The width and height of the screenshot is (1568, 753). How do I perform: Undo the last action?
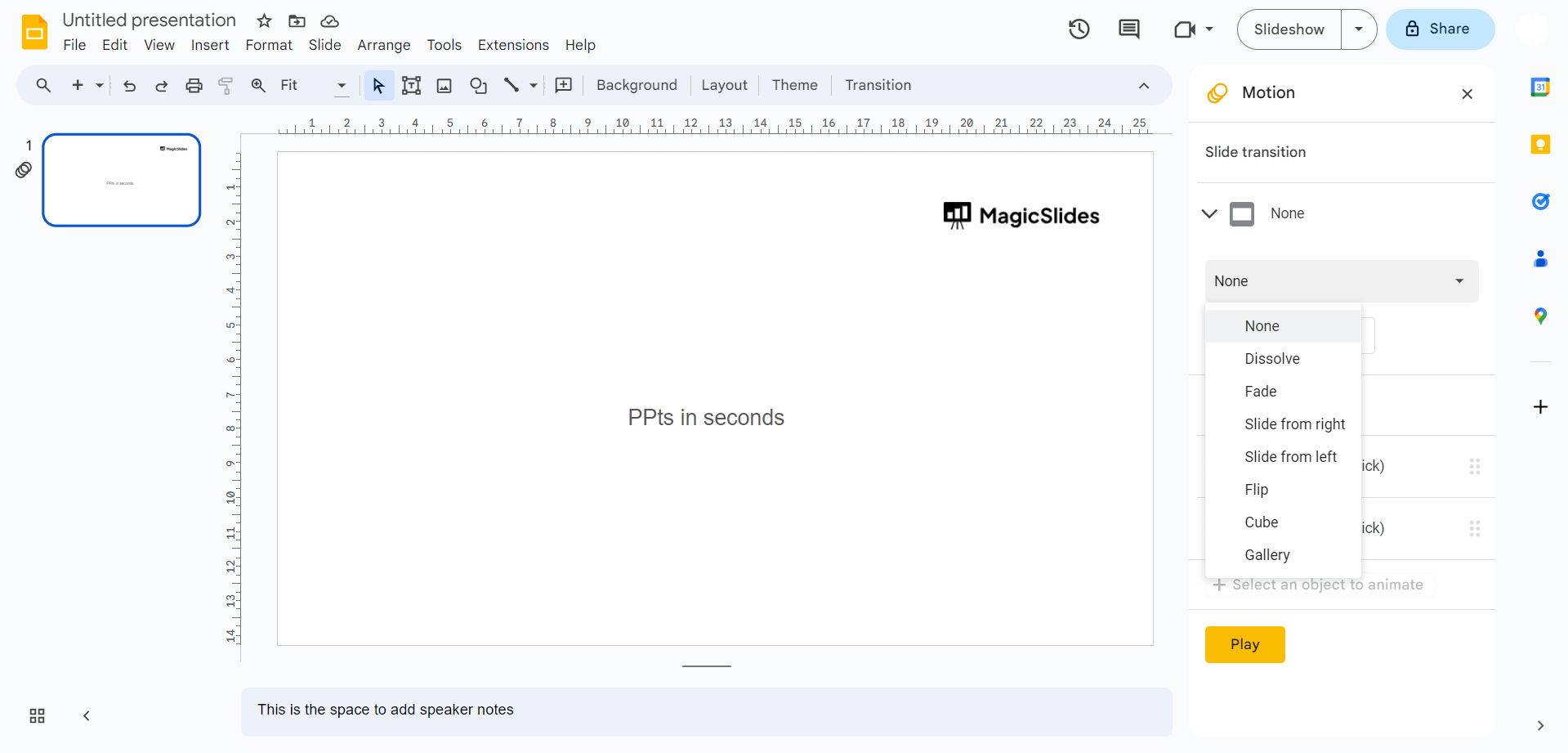click(129, 85)
